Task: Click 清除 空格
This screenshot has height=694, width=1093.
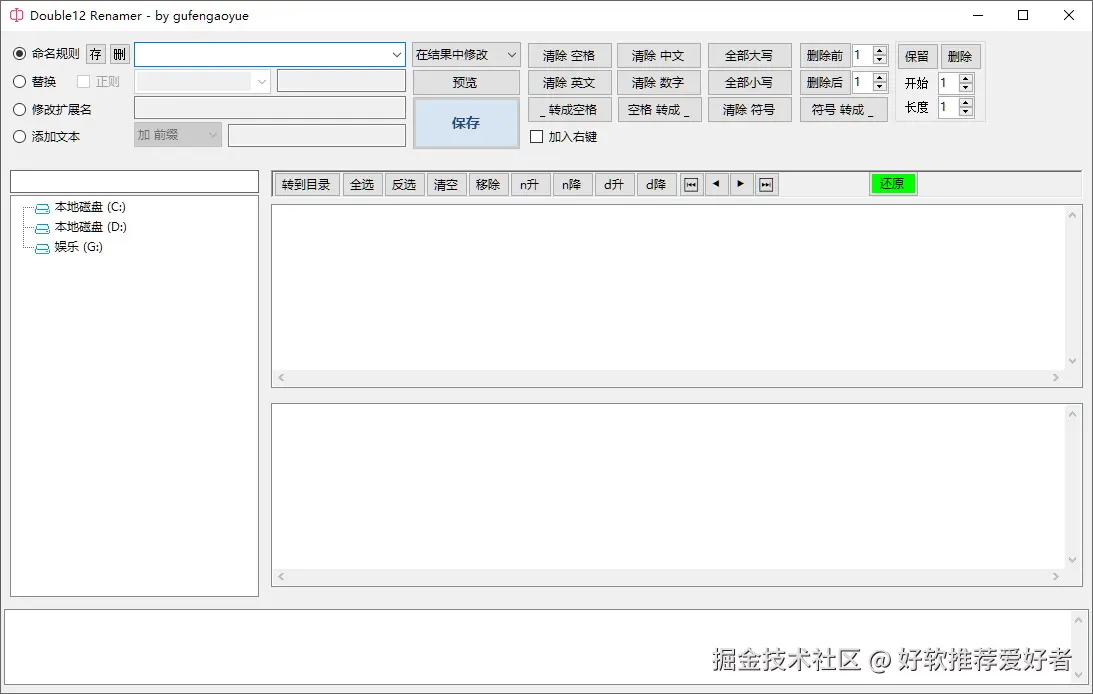Action: 570,55
